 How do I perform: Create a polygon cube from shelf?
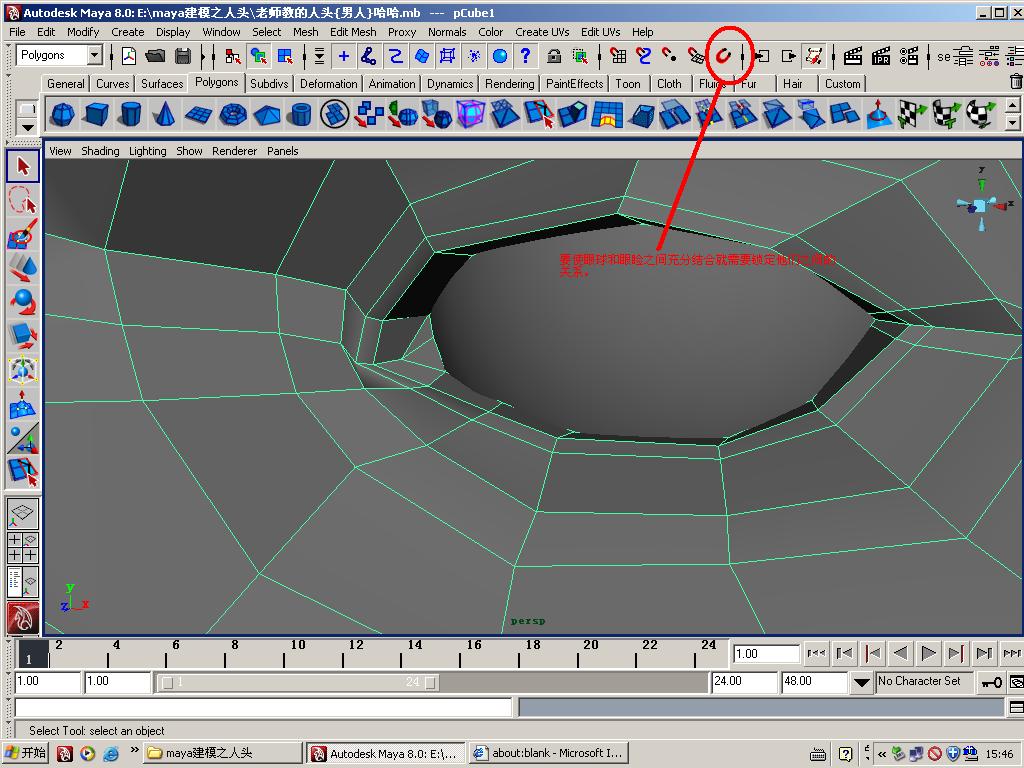point(97,115)
